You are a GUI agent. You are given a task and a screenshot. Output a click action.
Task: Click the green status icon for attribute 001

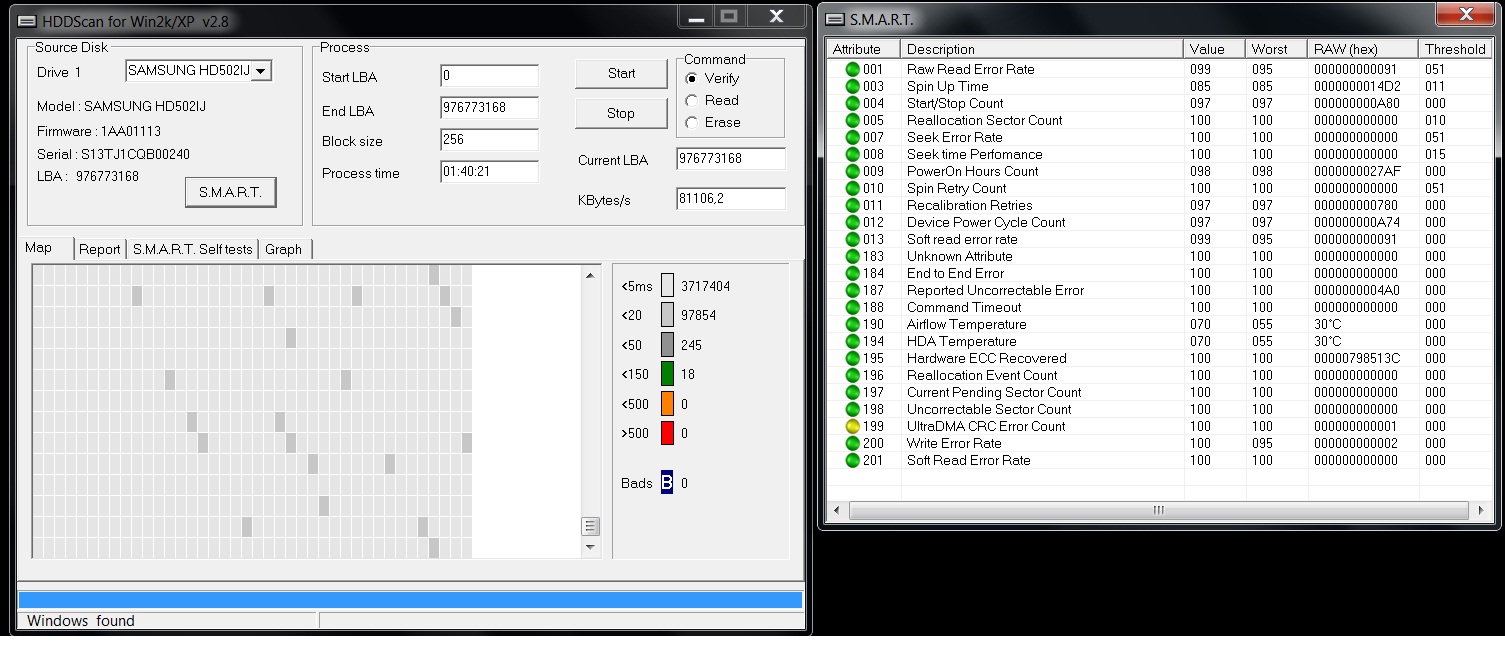tap(852, 69)
